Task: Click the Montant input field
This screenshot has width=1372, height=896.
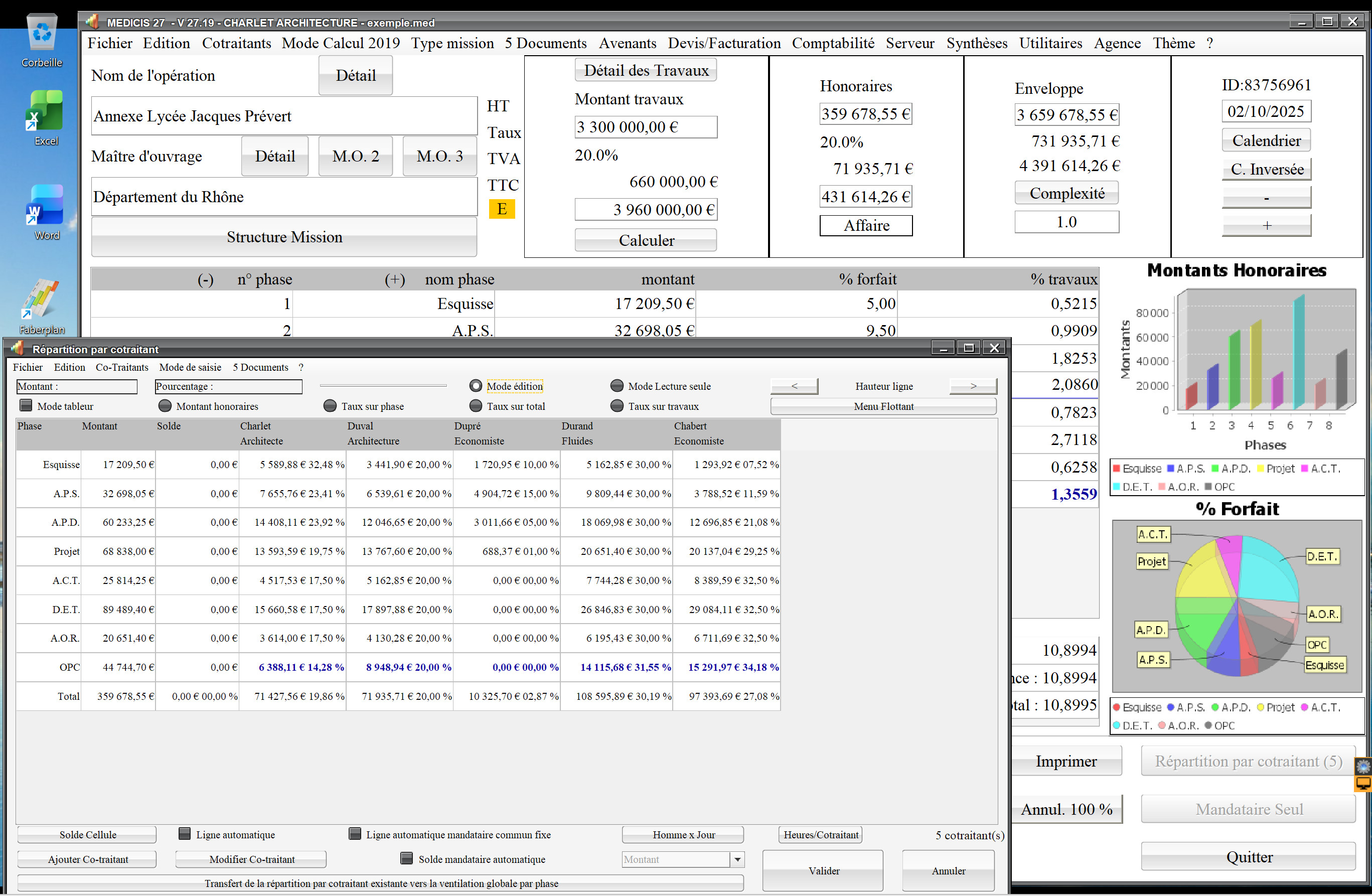Action: pyautogui.click(x=77, y=386)
